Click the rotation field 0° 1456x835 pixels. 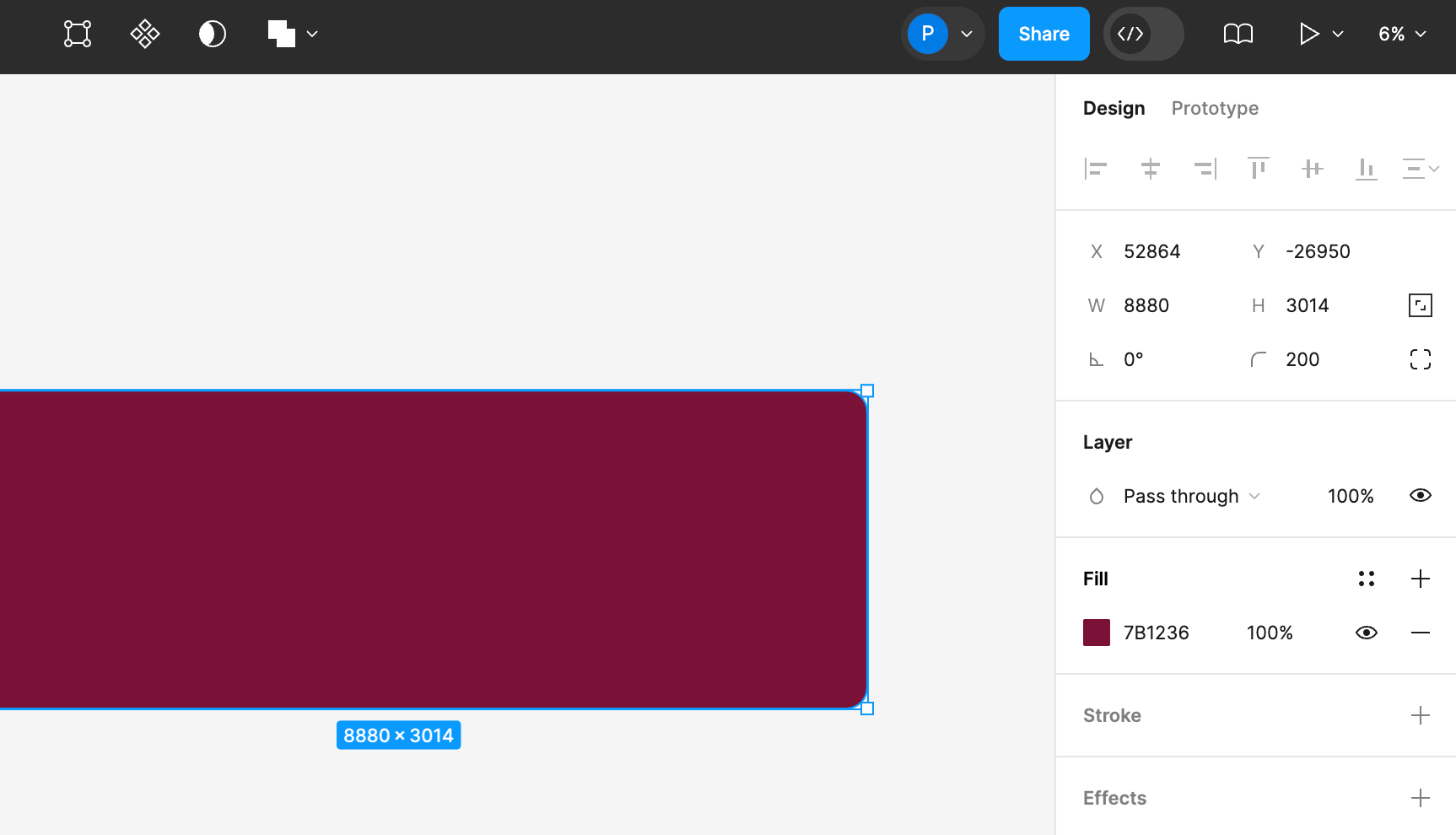point(1134,359)
